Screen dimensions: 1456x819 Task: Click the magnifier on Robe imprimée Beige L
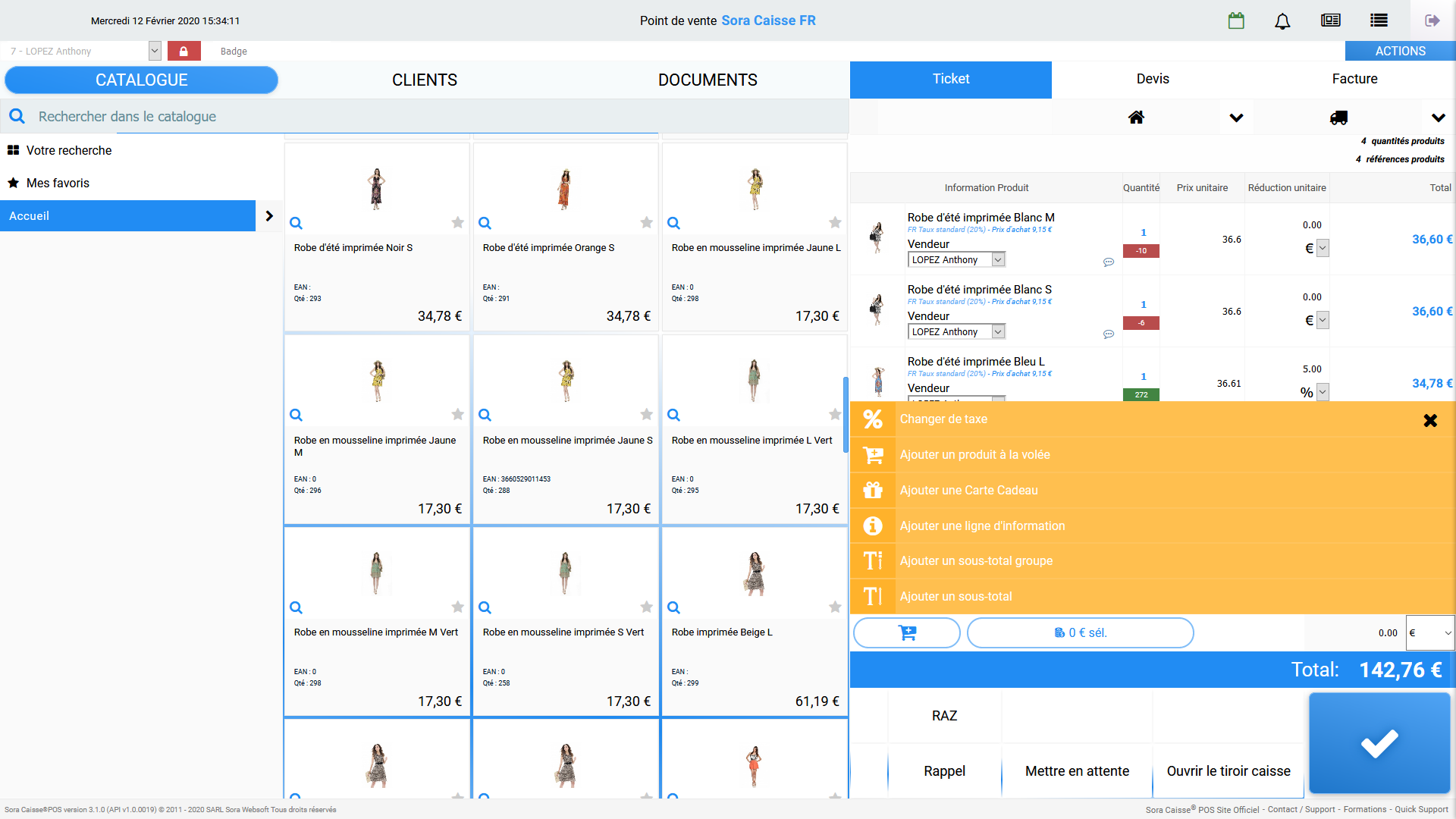(x=673, y=607)
